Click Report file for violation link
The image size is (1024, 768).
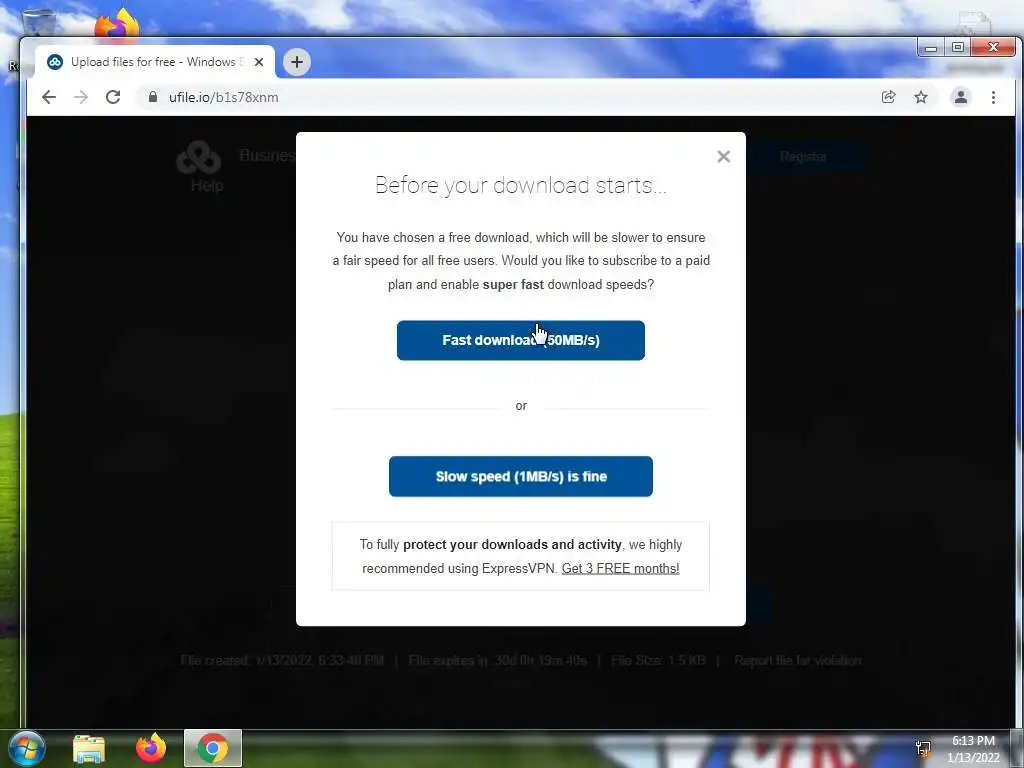click(x=797, y=661)
